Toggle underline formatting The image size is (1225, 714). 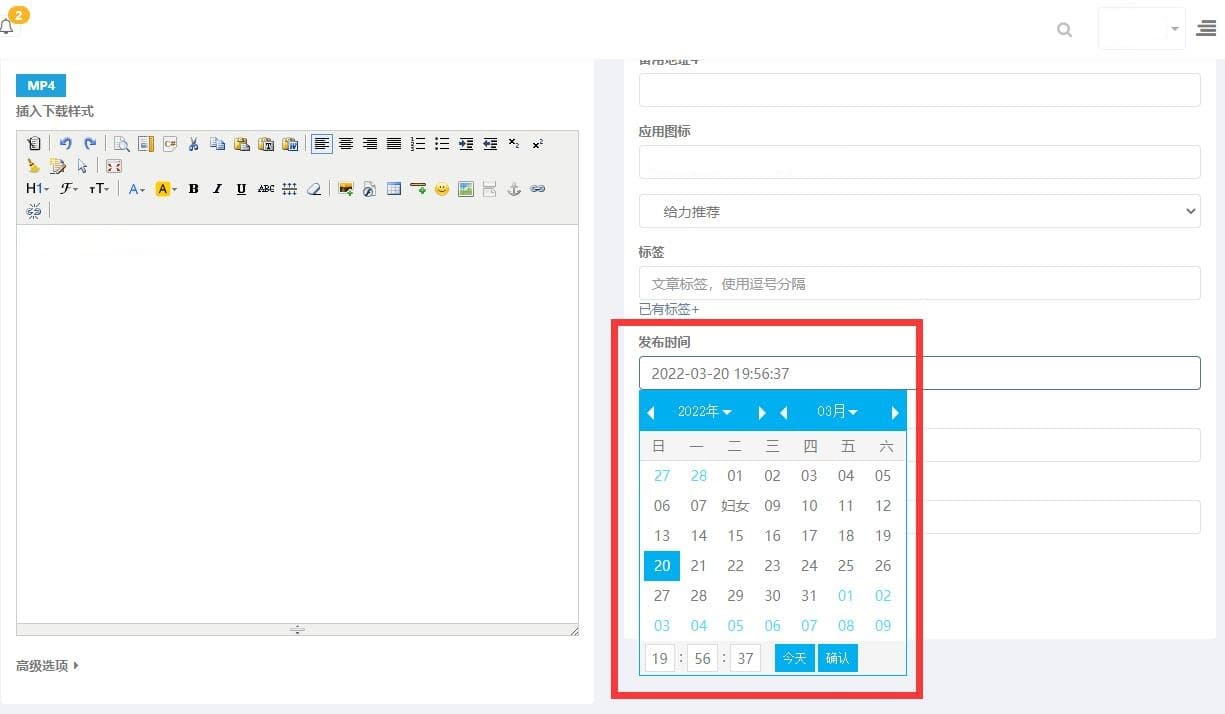coord(241,189)
